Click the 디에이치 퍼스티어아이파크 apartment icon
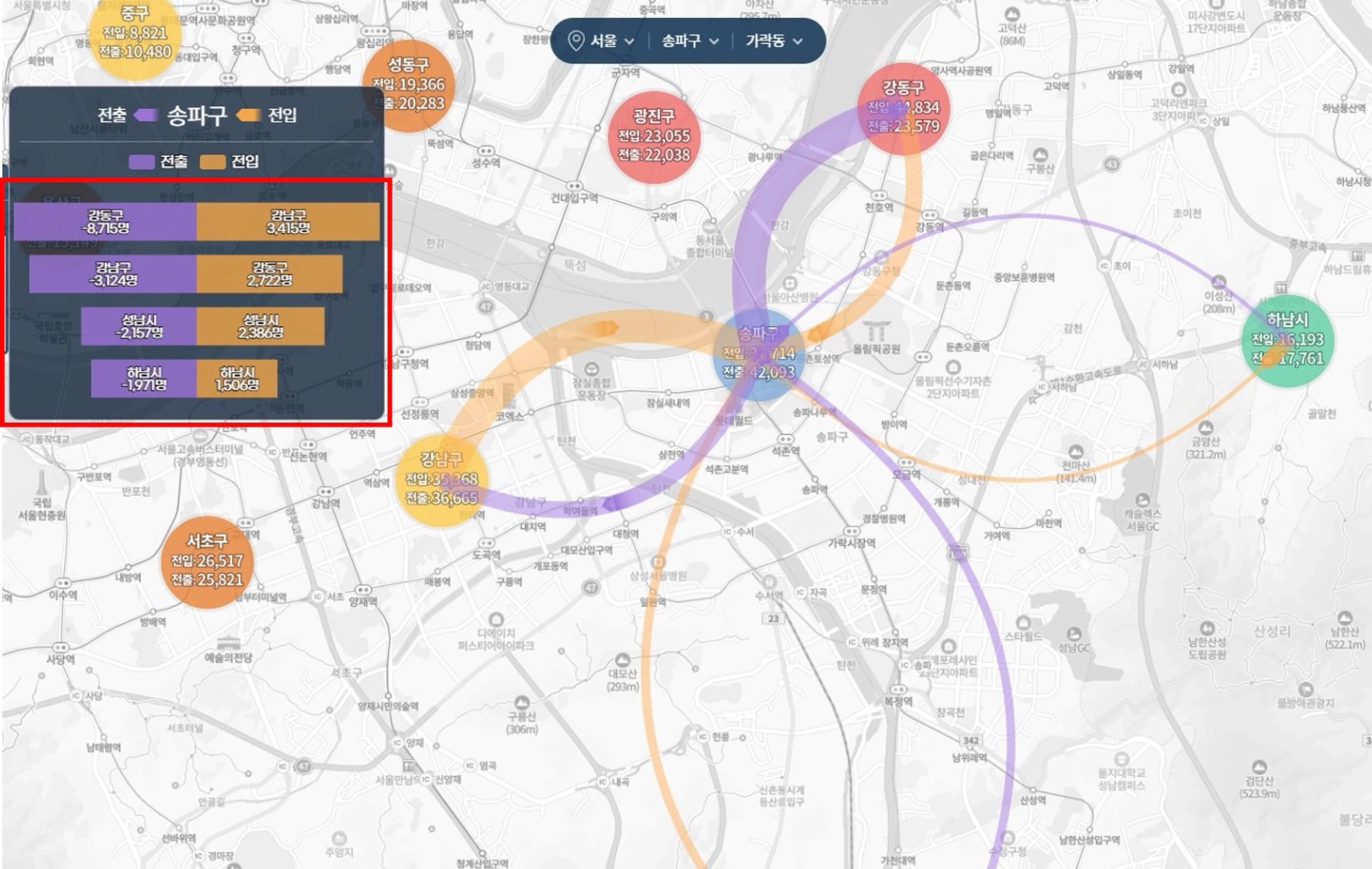The width and height of the screenshot is (1372, 869). point(496,619)
